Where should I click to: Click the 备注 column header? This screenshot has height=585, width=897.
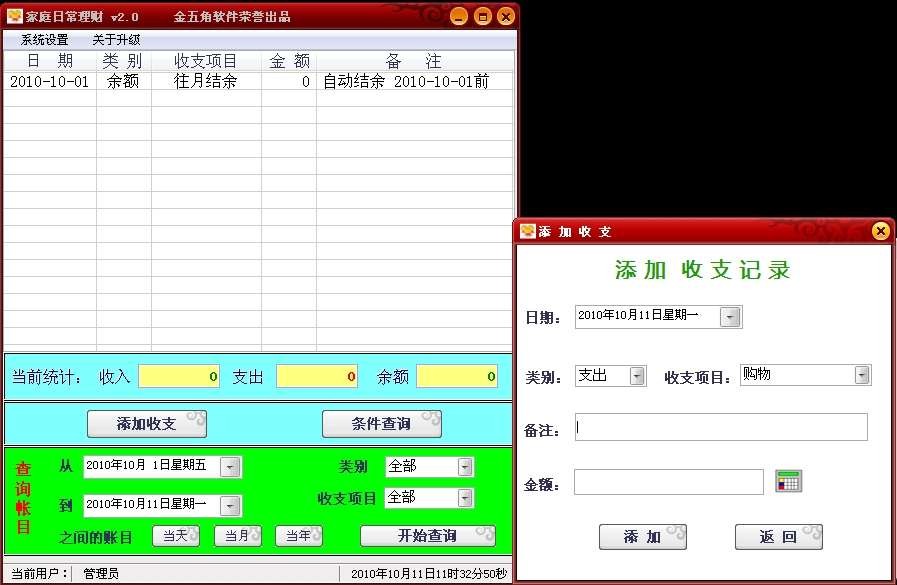[x=414, y=61]
